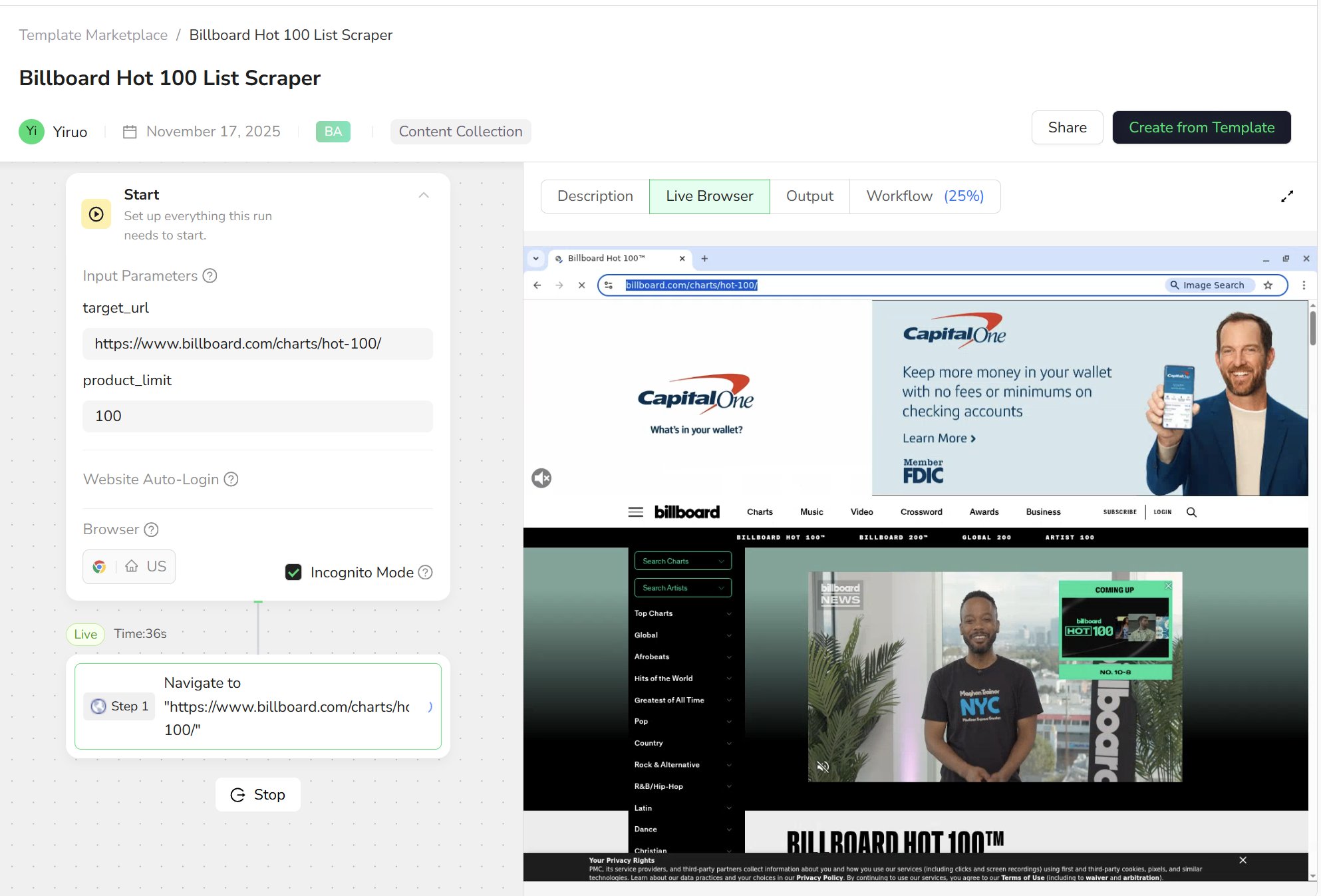Click the product_limit input field

coord(258,416)
